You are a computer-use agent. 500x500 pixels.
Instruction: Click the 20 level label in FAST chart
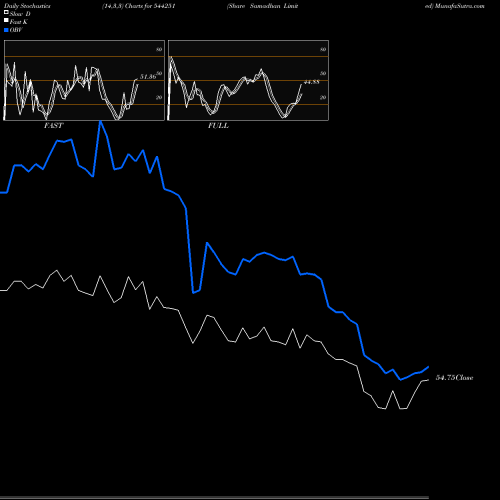tap(159, 97)
